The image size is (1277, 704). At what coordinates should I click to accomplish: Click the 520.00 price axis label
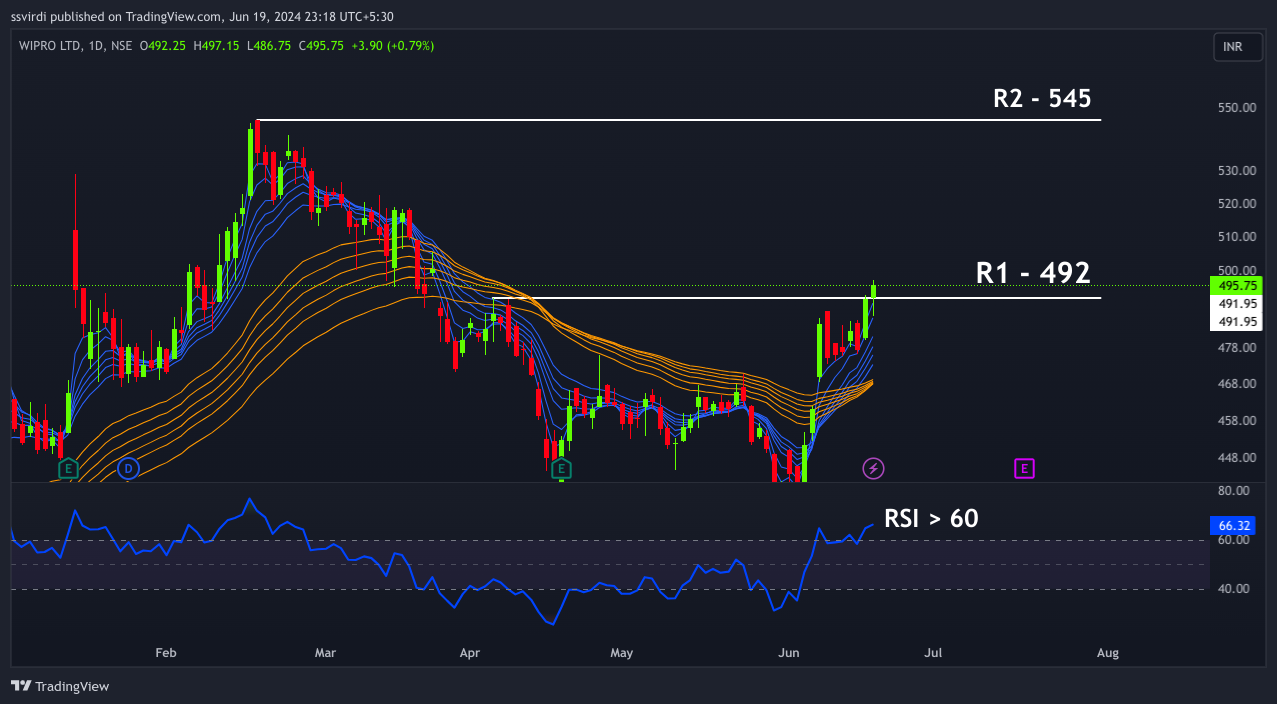pyautogui.click(x=1235, y=204)
